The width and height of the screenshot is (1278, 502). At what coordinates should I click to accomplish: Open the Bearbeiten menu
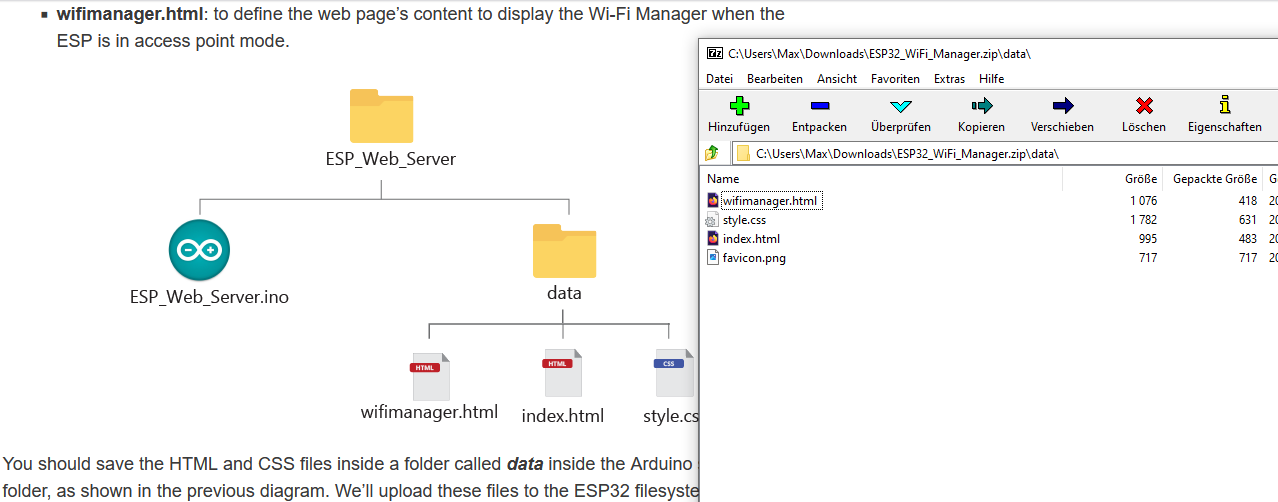click(775, 79)
